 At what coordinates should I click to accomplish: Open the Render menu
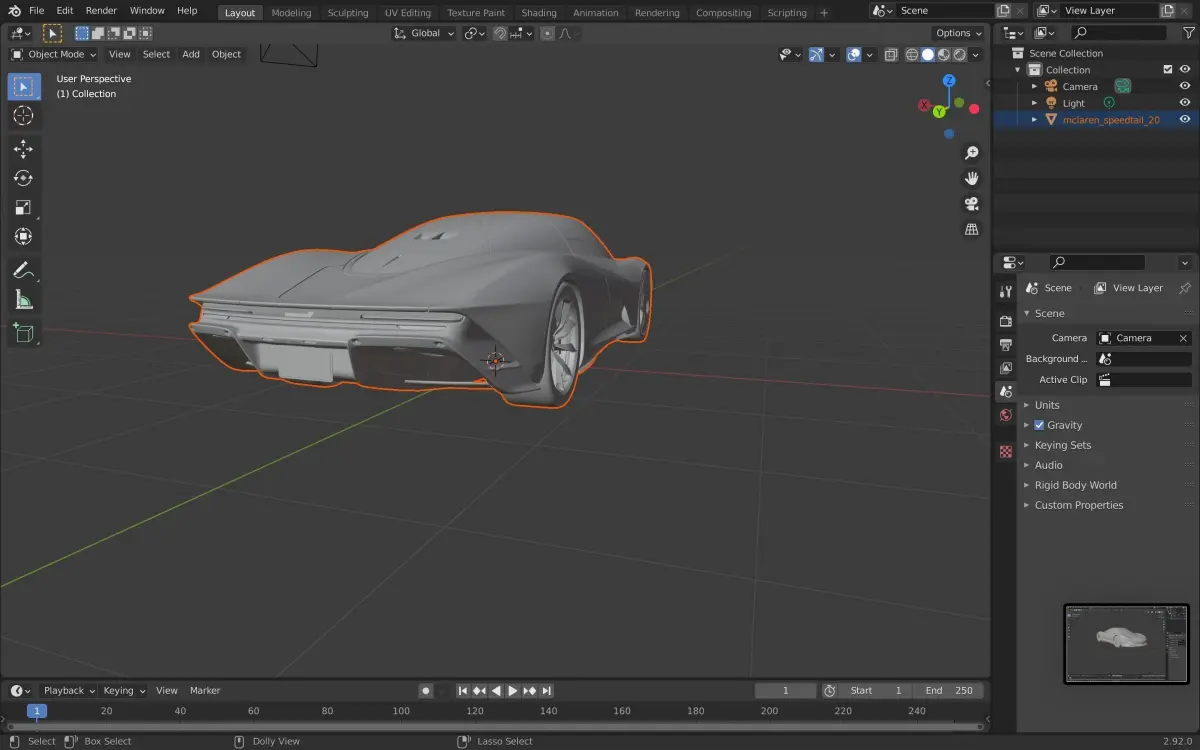[x=101, y=10]
